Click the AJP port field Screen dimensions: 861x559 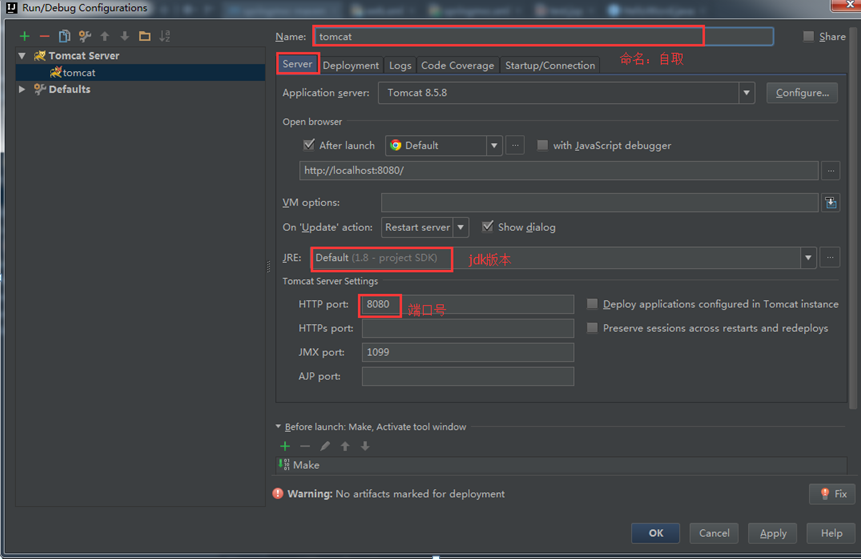coord(468,376)
